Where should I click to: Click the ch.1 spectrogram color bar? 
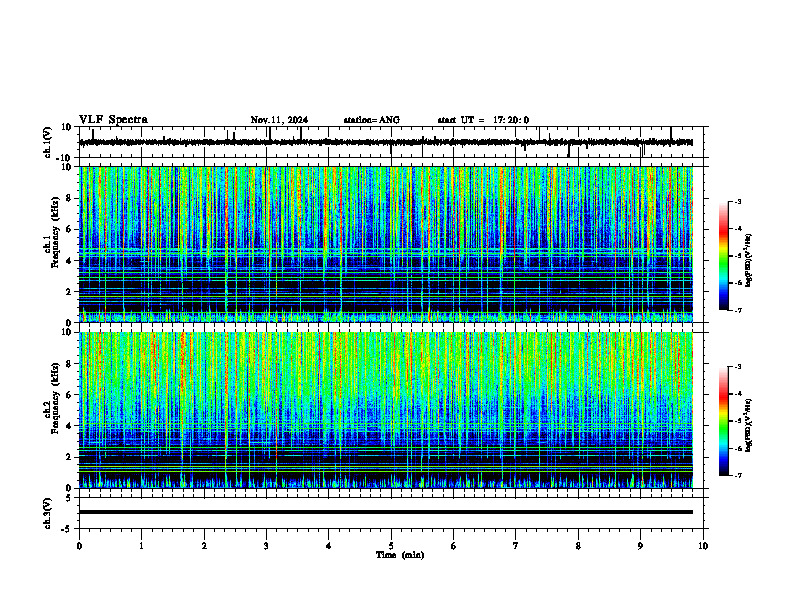coord(723,256)
